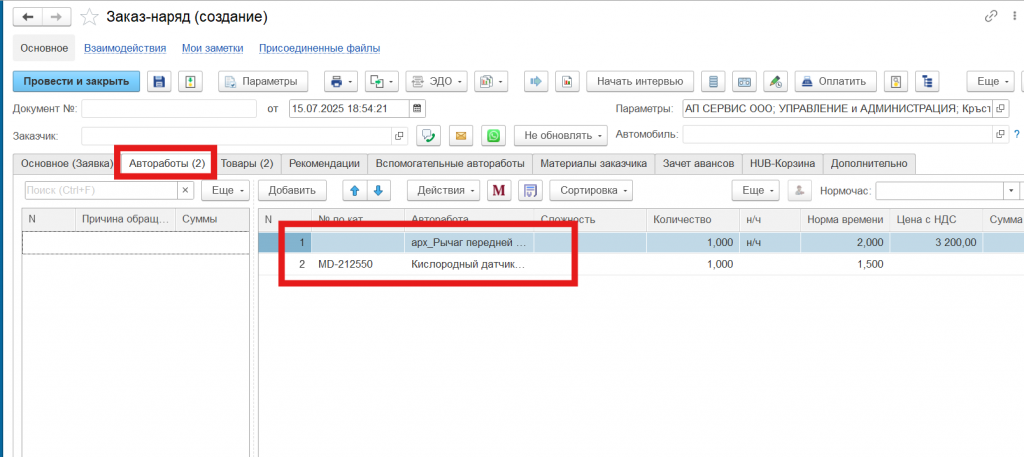The height and width of the screenshot is (457, 1024).
Task: Open the Действия dropdown menu
Action: (x=443, y=190)
